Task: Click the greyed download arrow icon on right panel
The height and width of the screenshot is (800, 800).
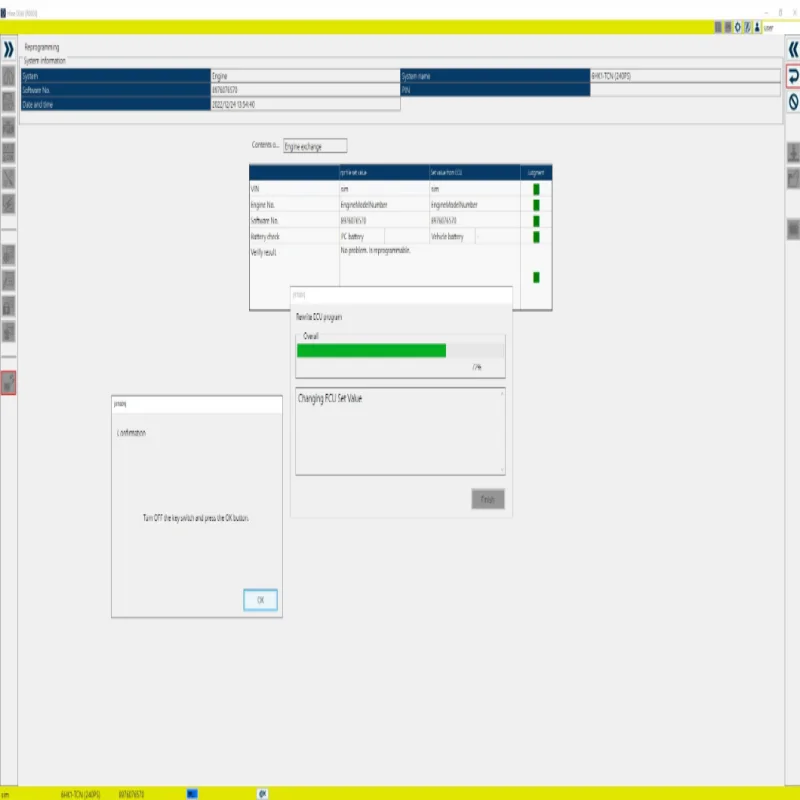Action: (793, 153)
